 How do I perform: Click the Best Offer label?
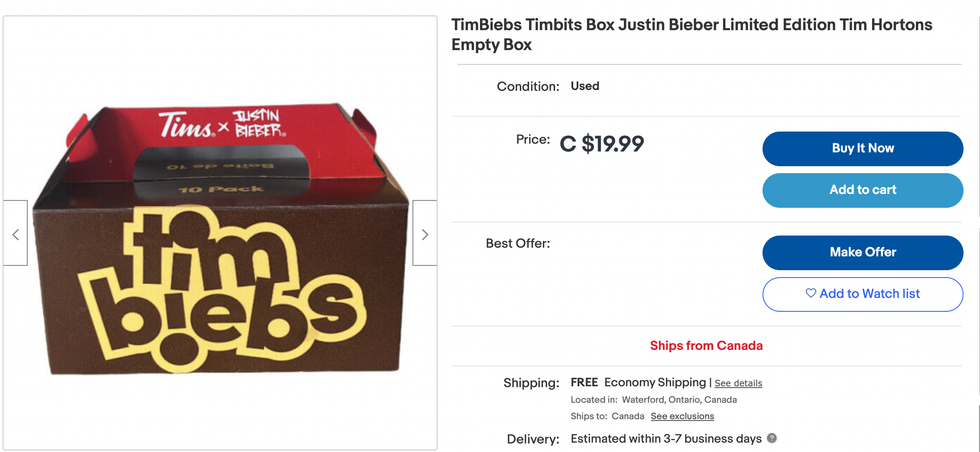(x=518, y=243)
